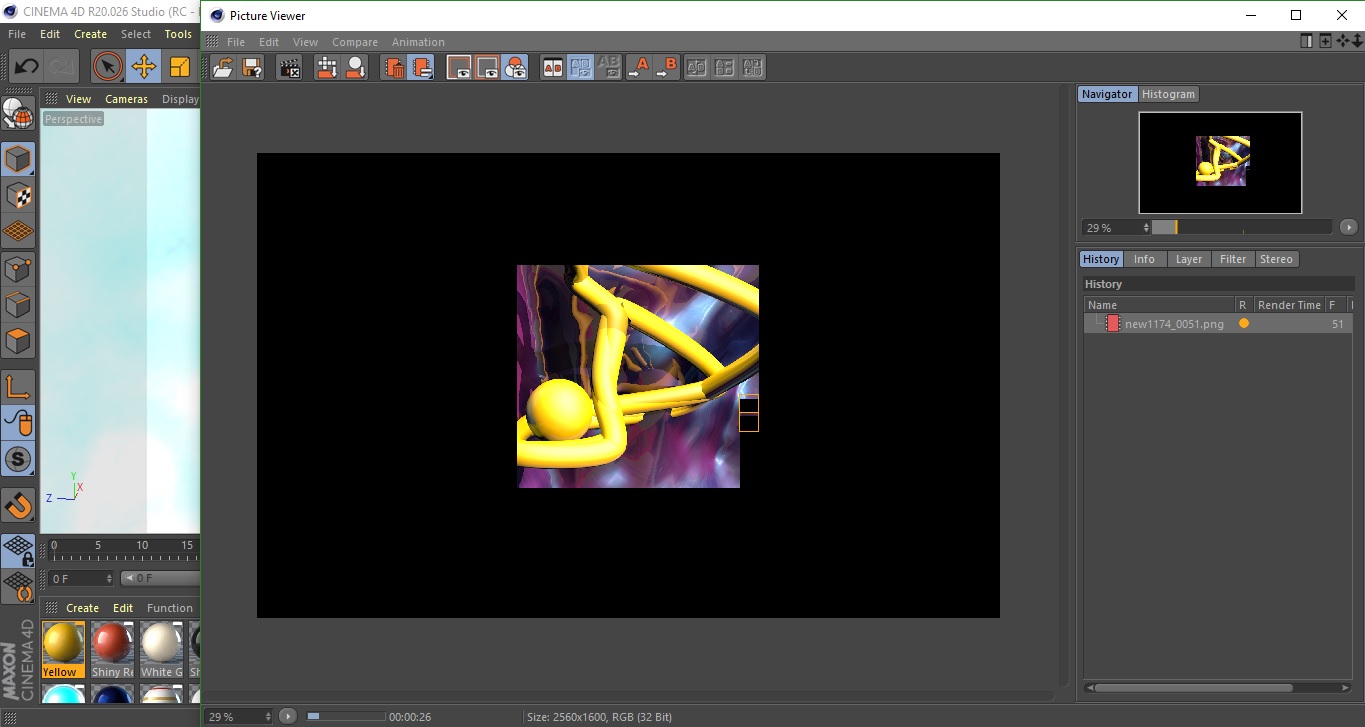1365x727 pixels.
Task: Switch to the Stereo tab
Action: tap(1276, 259)
